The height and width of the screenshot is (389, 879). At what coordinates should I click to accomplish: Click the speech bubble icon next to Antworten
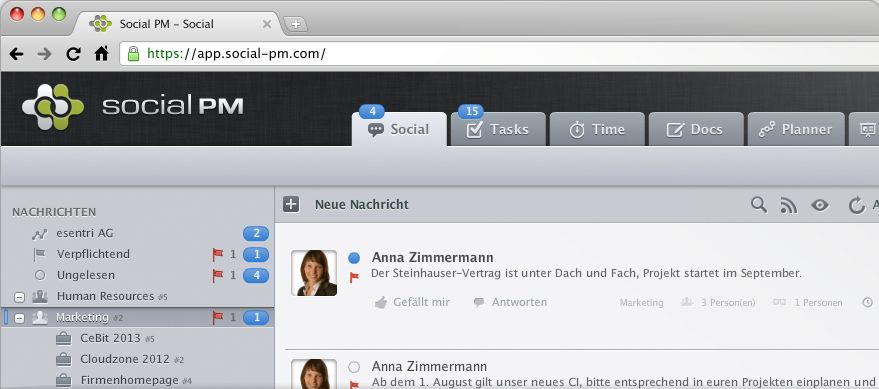tap(479, 303)
